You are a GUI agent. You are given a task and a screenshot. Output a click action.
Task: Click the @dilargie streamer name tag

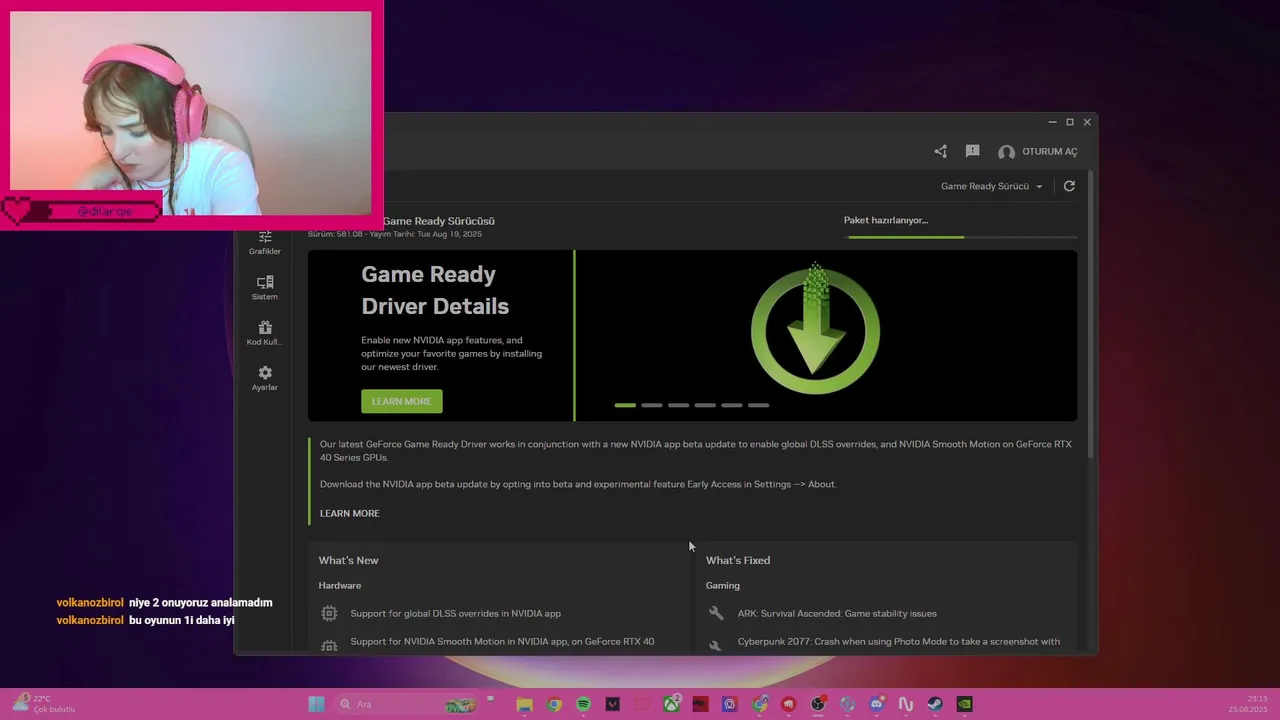[x=105, y=212]
